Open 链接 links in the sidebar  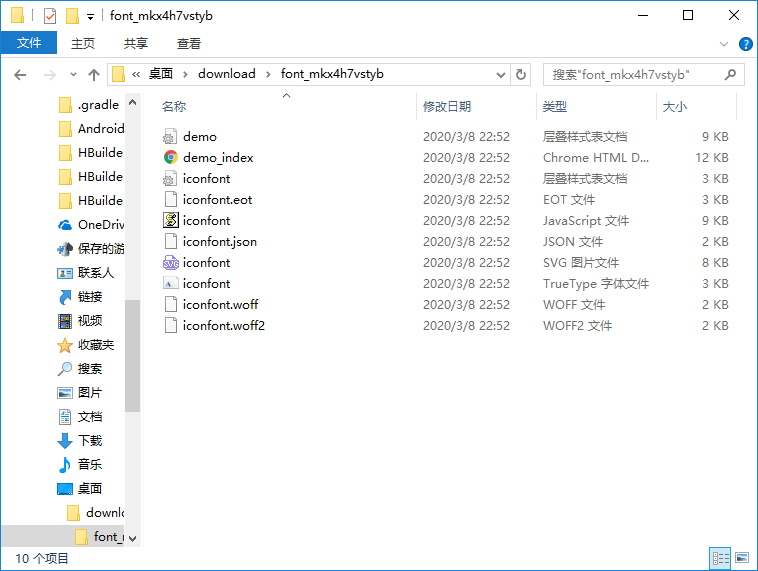(x=80, y=297)
